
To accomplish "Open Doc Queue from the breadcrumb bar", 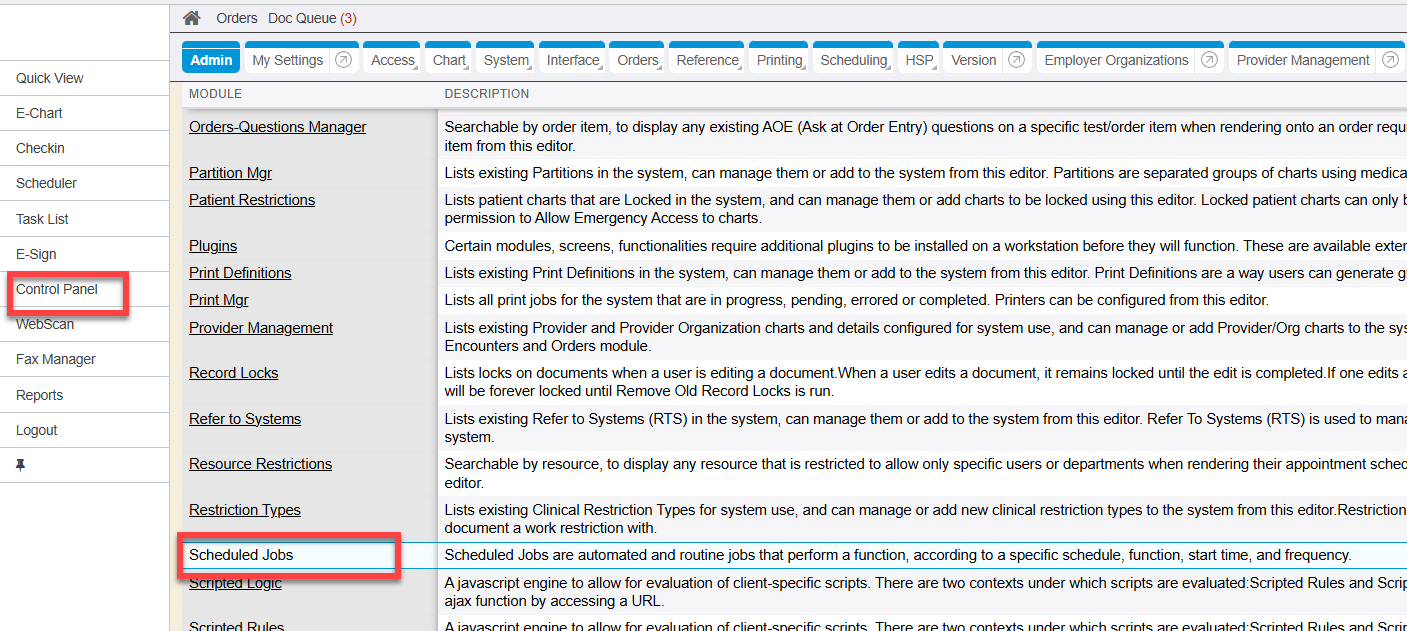I will click(304, 18).
